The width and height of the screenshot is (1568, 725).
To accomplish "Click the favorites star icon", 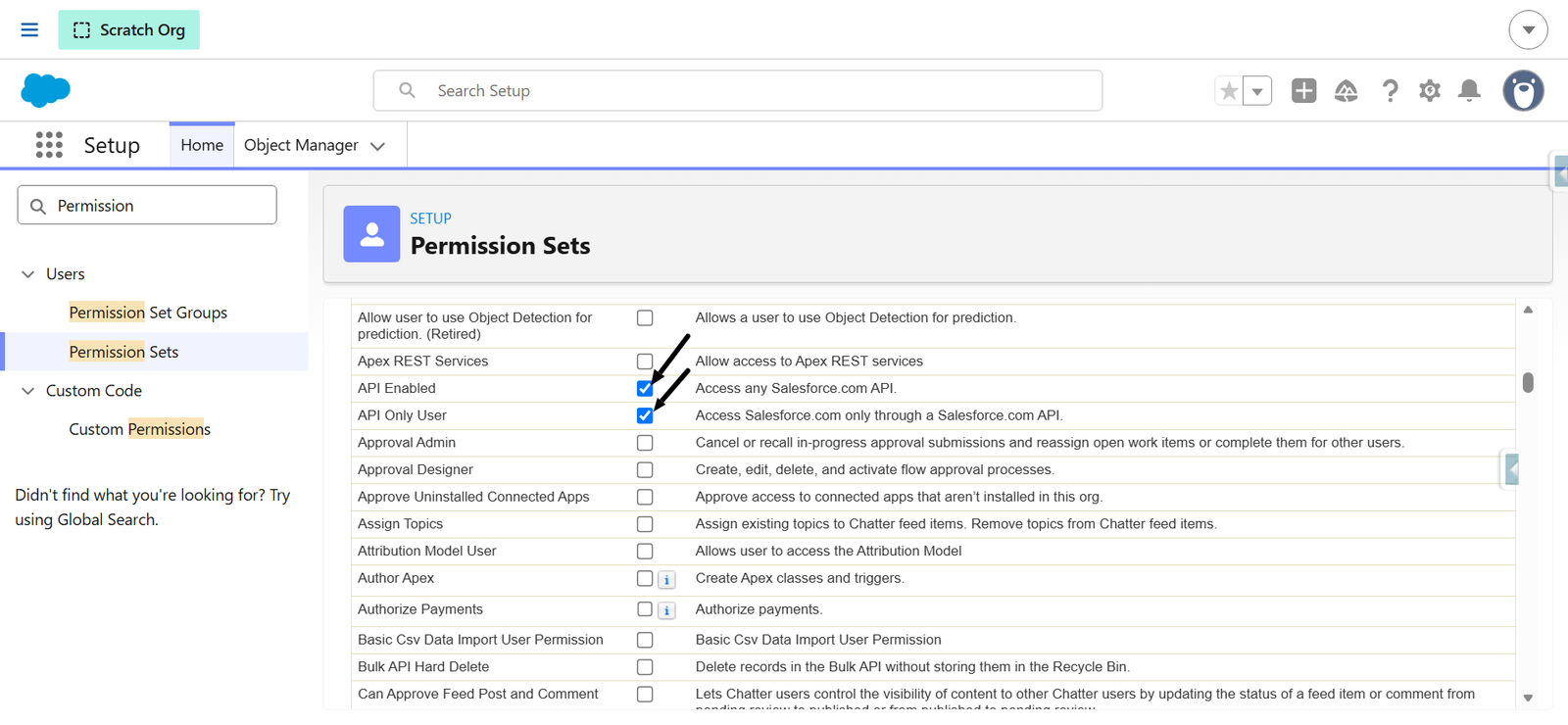I will 1229,91.
